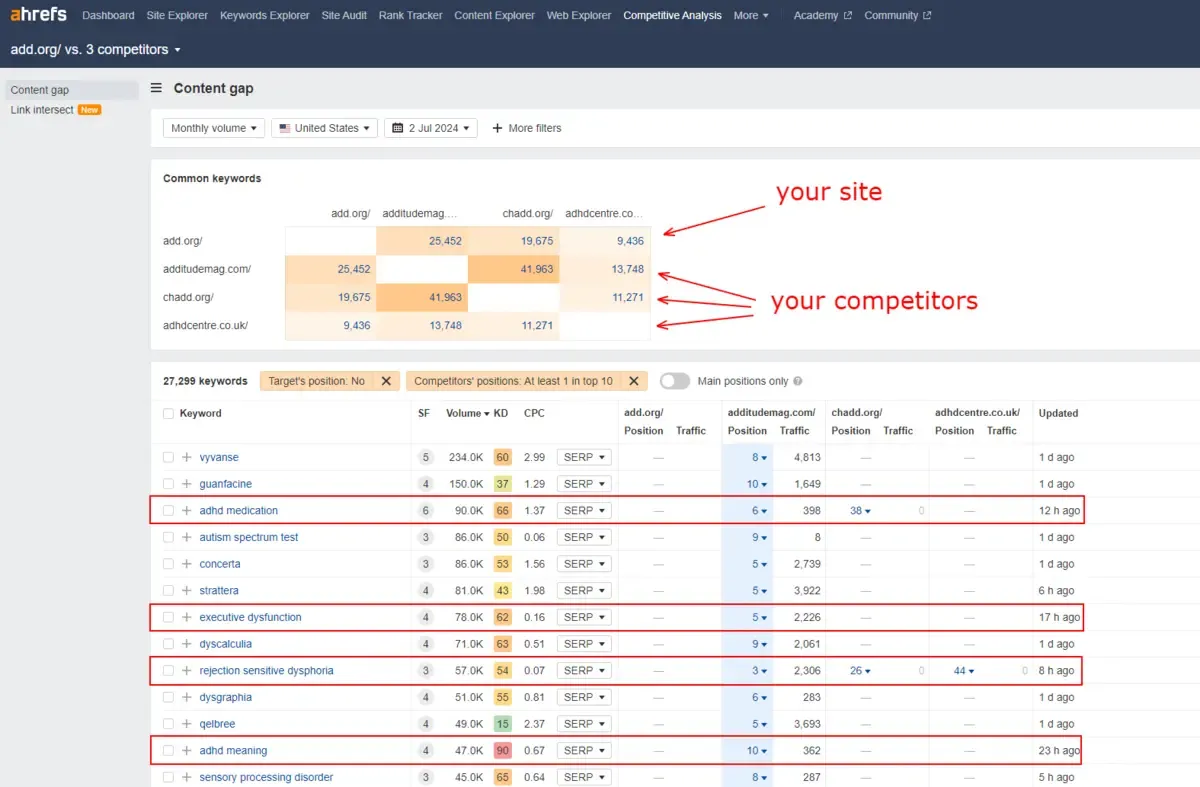Screen dimensions: 1200x787
Task: Open the SERP dropdown for adhd medication
Action: click(583, 510)
